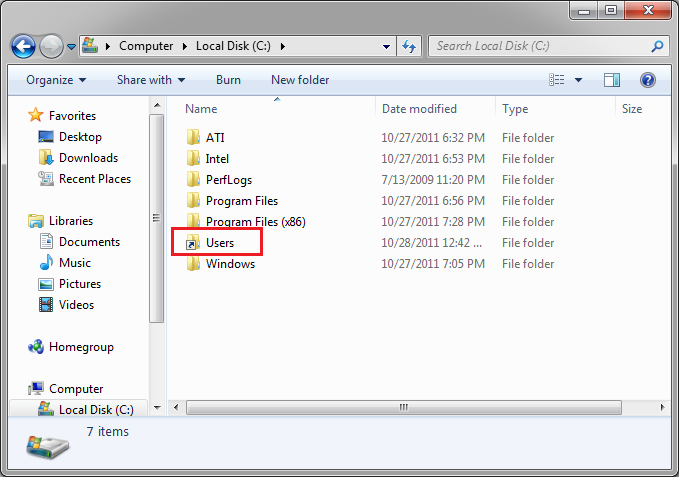Select the Program Files folder
Screen dimensions: 679x477
pyautogui.click(x=242, y=201)
